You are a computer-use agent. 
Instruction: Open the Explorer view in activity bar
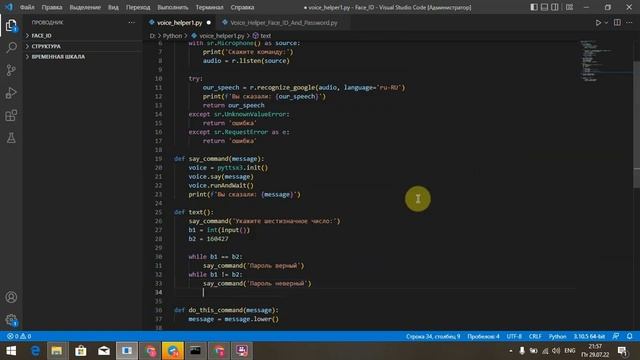11,26
